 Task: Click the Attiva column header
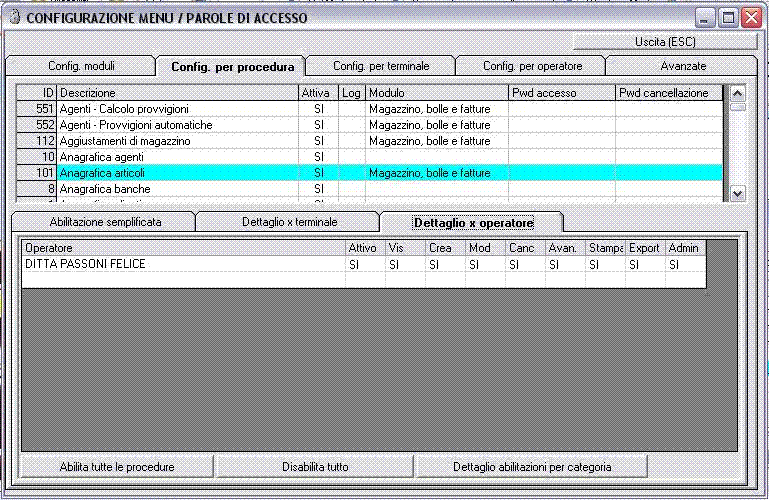[x=318, y=93]
